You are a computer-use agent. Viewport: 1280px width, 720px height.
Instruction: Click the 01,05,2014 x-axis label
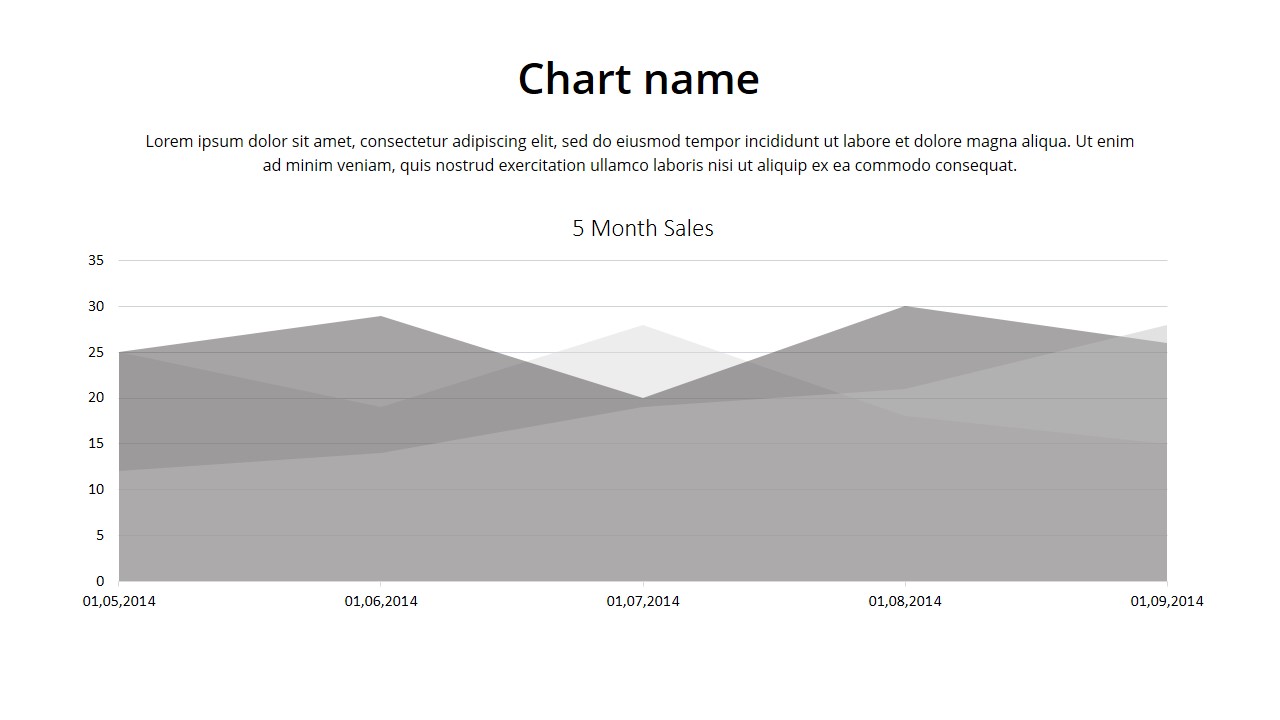coord(119,601)
